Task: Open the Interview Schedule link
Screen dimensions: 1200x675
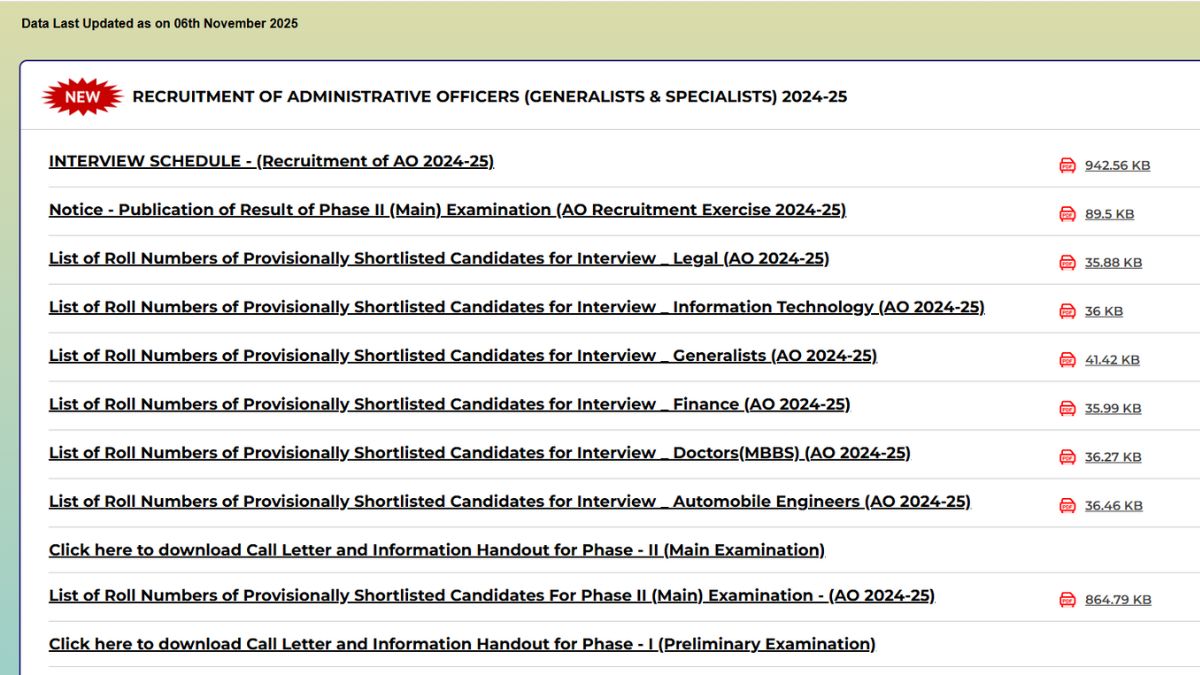Action: tap(271, 161)
